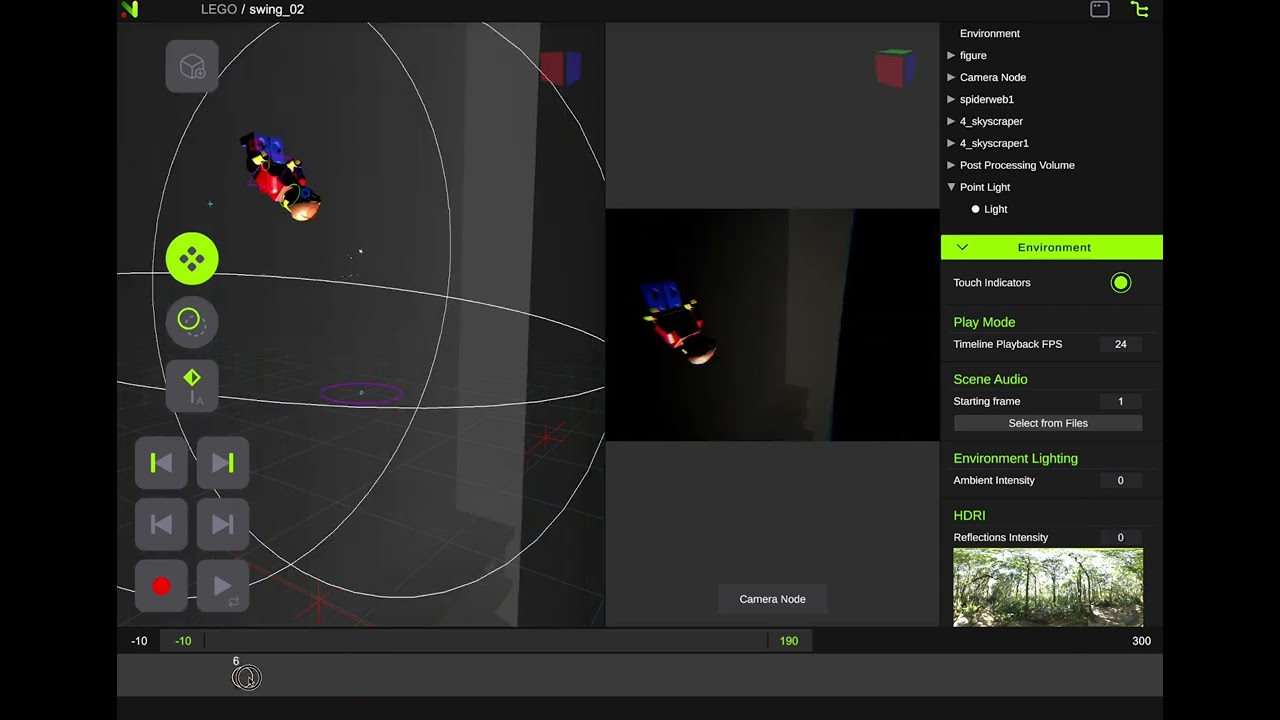Select the move transform tool
Viewport: 1280px width, 720px height.
[x=192, y=259]
